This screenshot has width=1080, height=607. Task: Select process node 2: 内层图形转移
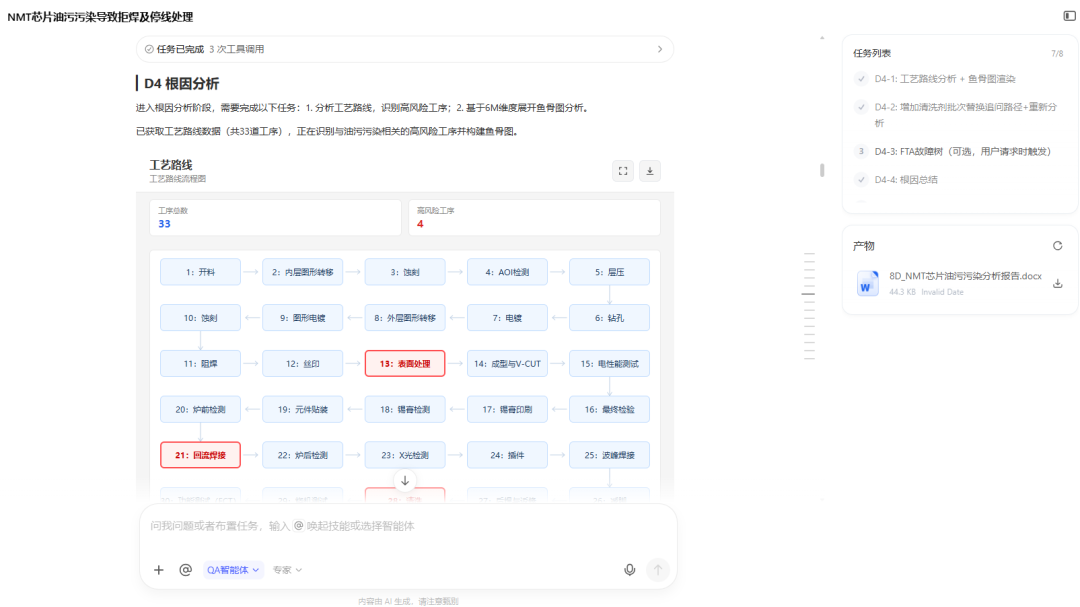click(302, 272)
